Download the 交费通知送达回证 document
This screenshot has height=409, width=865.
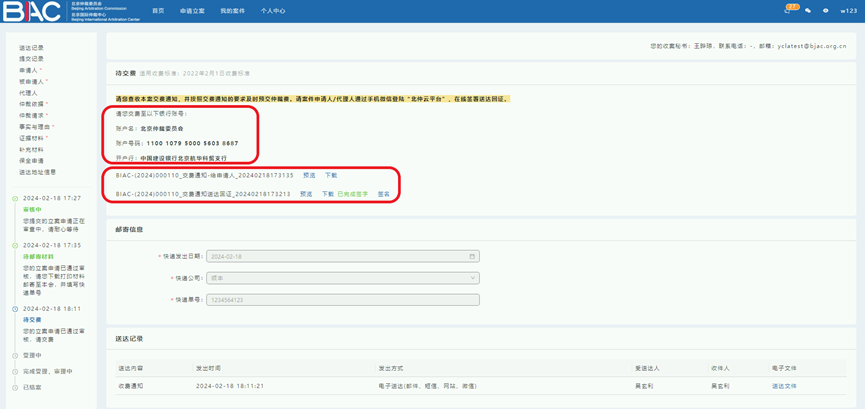328,194
